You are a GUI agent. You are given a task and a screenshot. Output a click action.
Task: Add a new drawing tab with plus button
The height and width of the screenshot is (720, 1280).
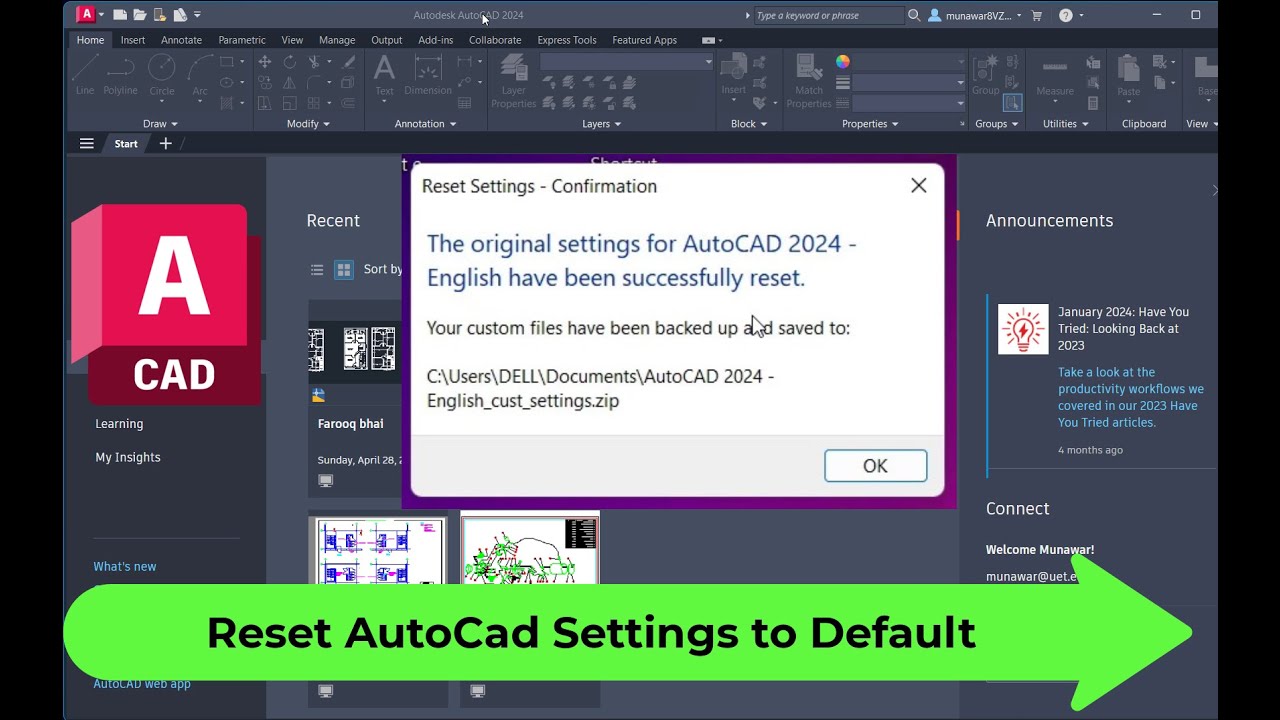coord(166,143)
